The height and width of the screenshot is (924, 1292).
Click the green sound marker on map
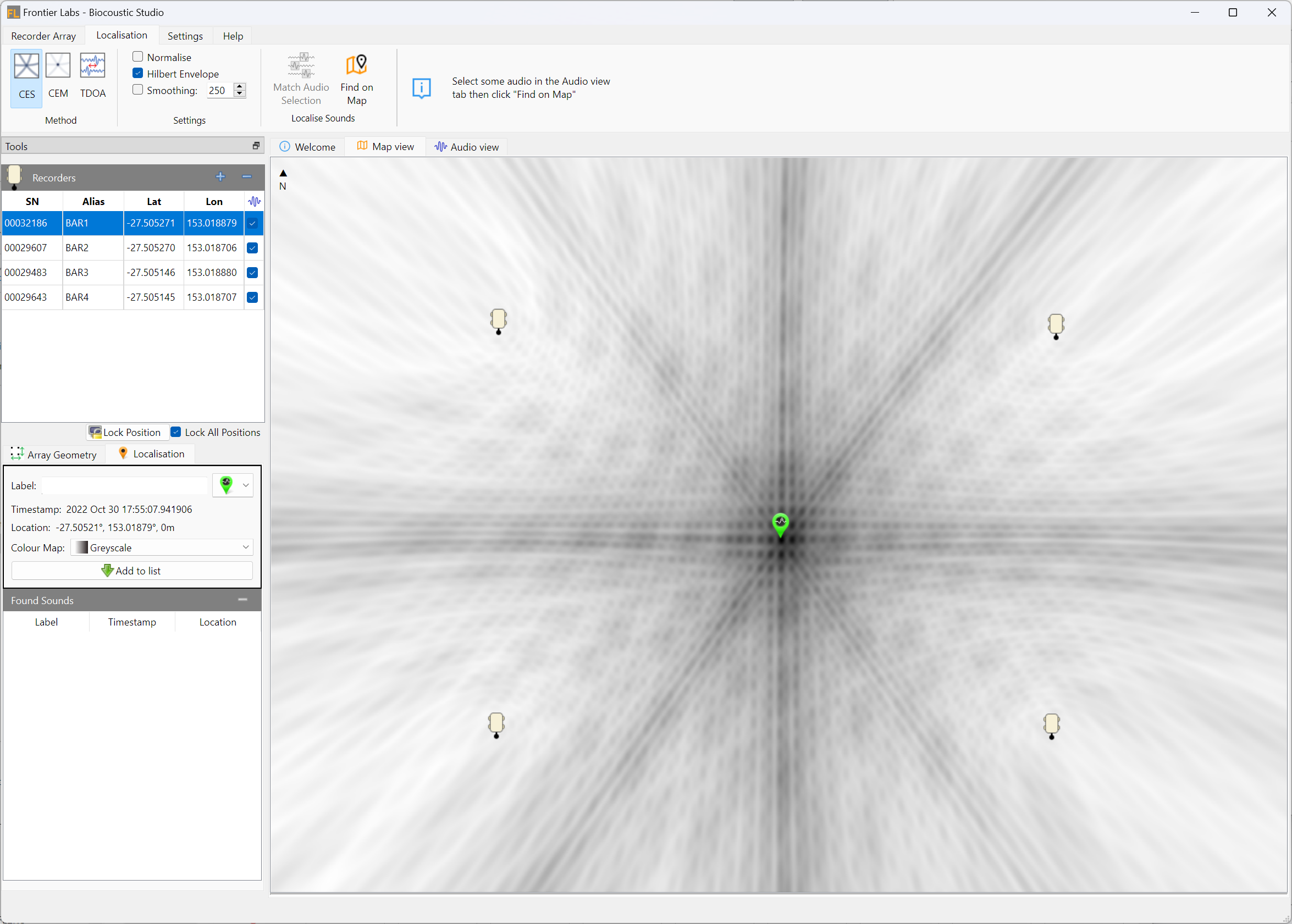pyautogui.click(x=781, y=524)
